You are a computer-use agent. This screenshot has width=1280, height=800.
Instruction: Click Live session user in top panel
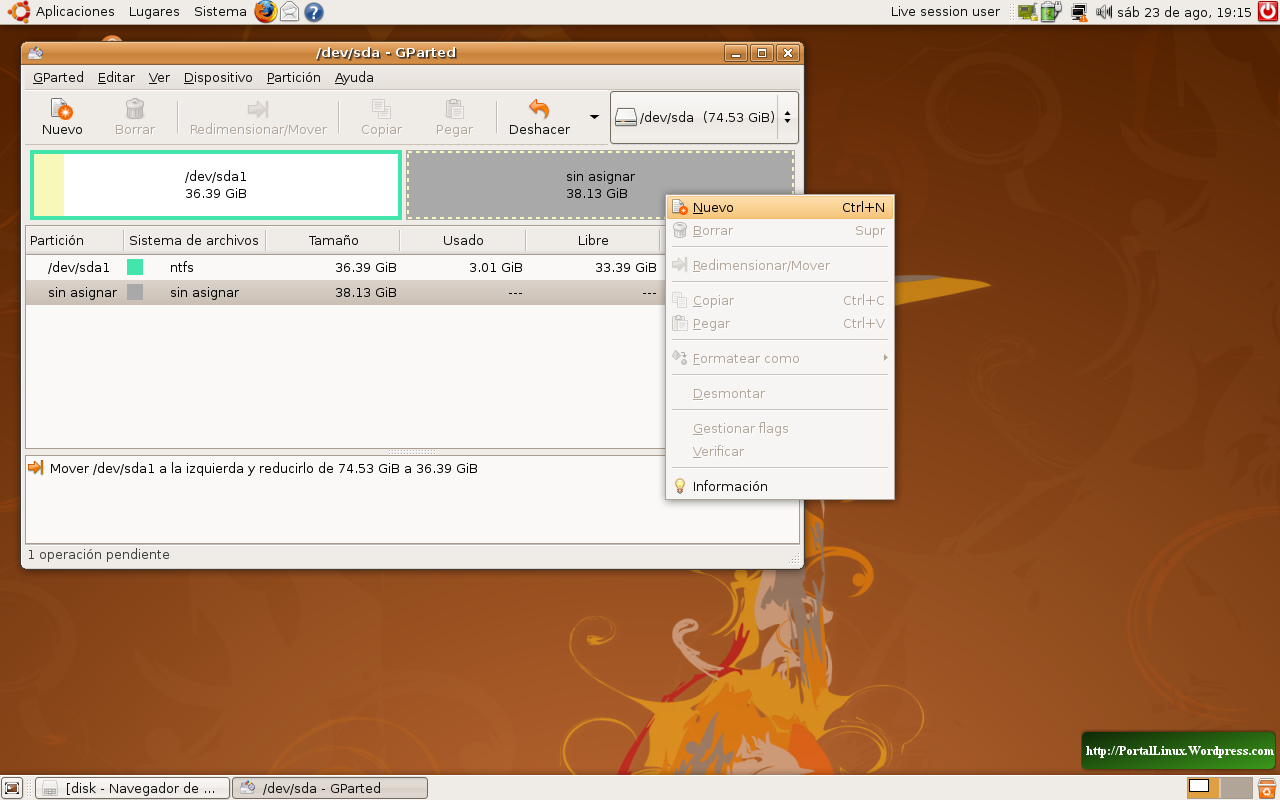pyautogui.click(x=945, y=12)
